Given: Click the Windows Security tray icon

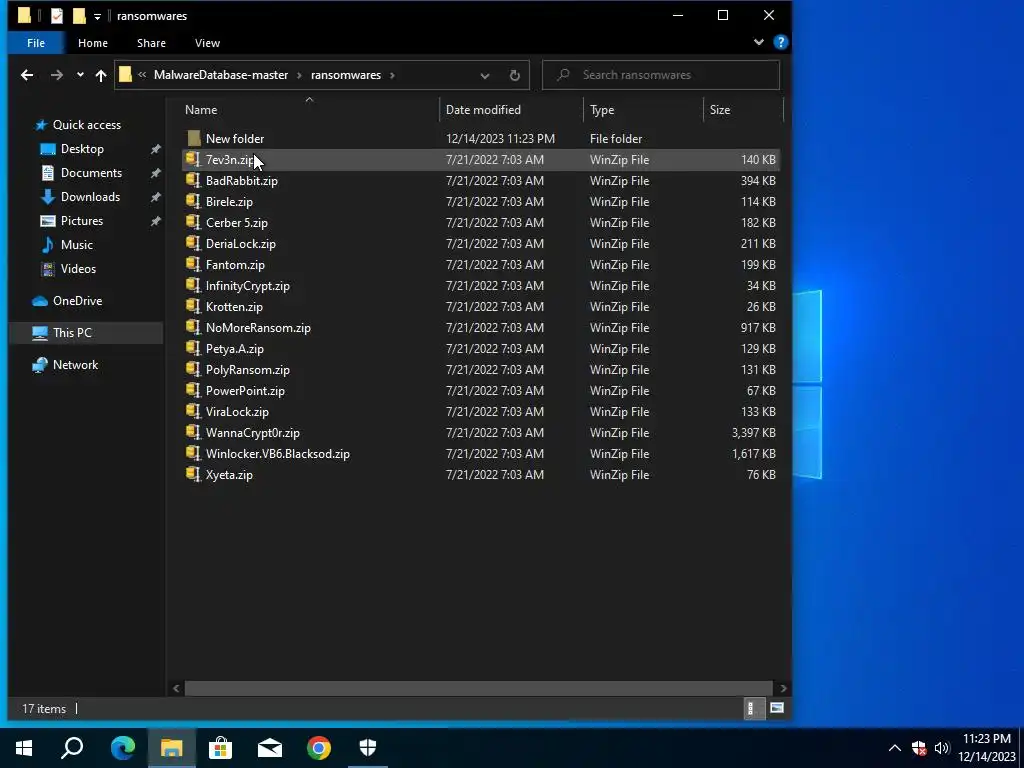Looking at the screenshot, I should pos(919,748).
